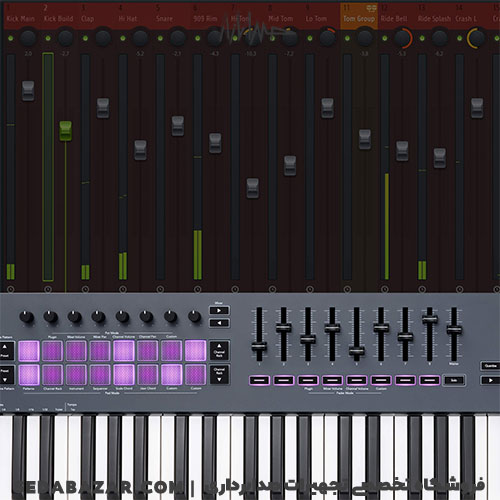Select the 909 Rim mixer track

pos(205,19)
